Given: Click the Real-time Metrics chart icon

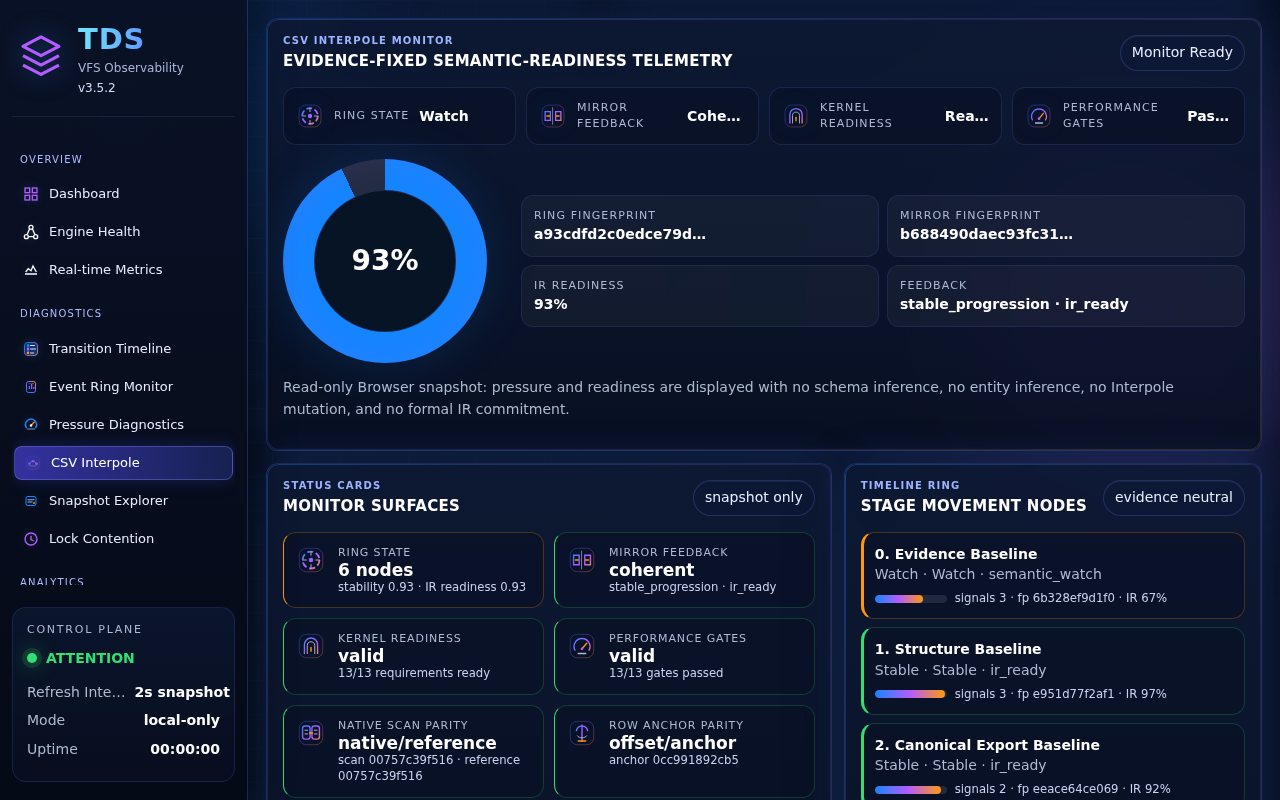Looking at the screenshot, I should click(31, 270).
